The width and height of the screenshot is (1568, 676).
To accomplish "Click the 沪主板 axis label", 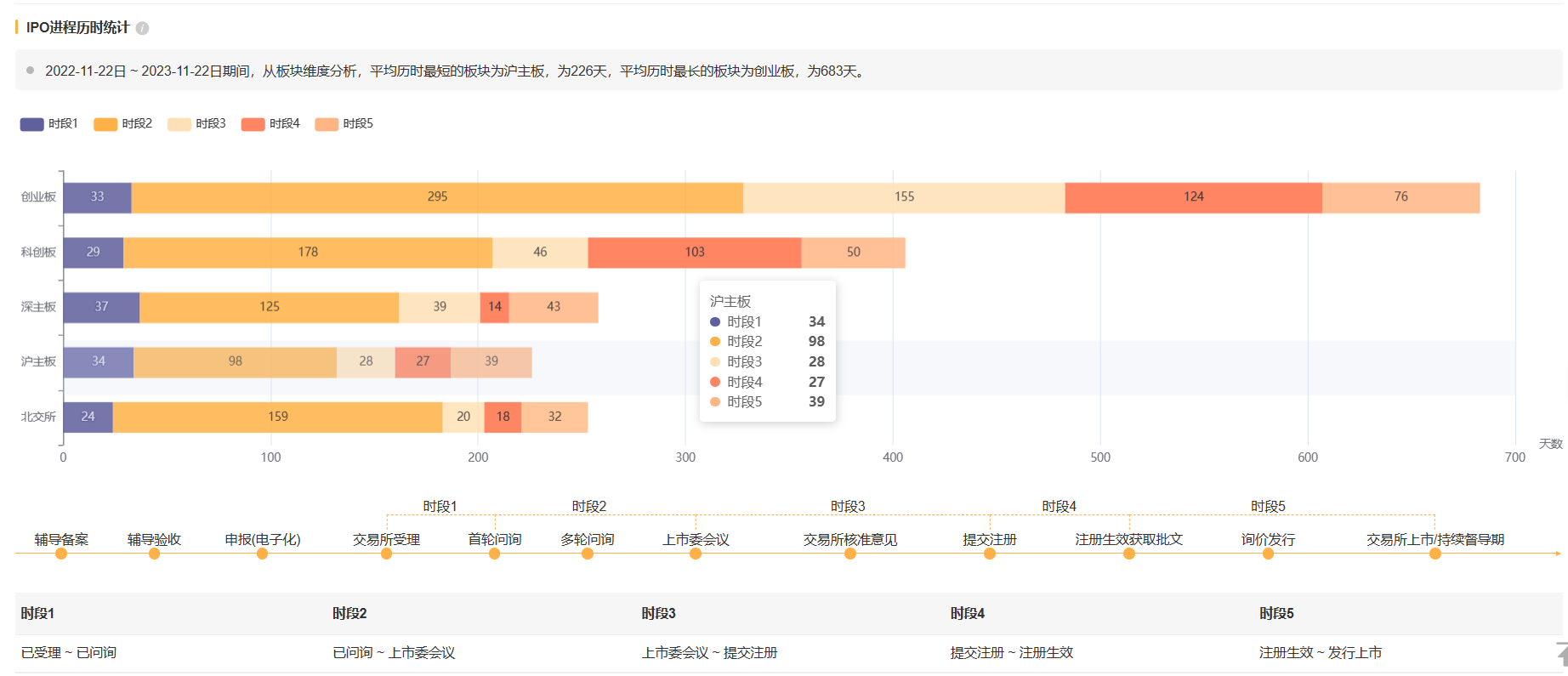I will coord(38,362).
